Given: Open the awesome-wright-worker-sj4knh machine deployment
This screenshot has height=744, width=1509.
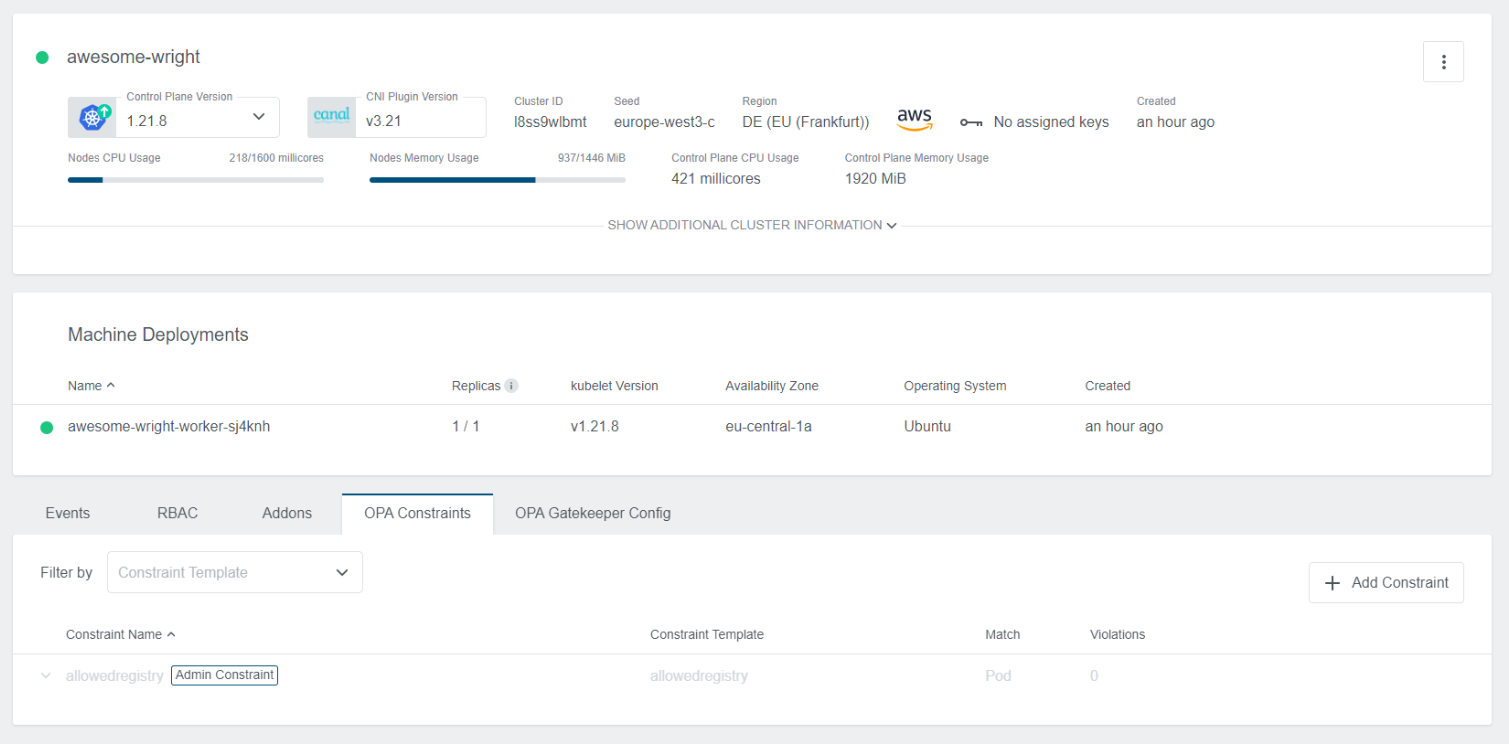Looking at the screenshot, I should point(169,427).
